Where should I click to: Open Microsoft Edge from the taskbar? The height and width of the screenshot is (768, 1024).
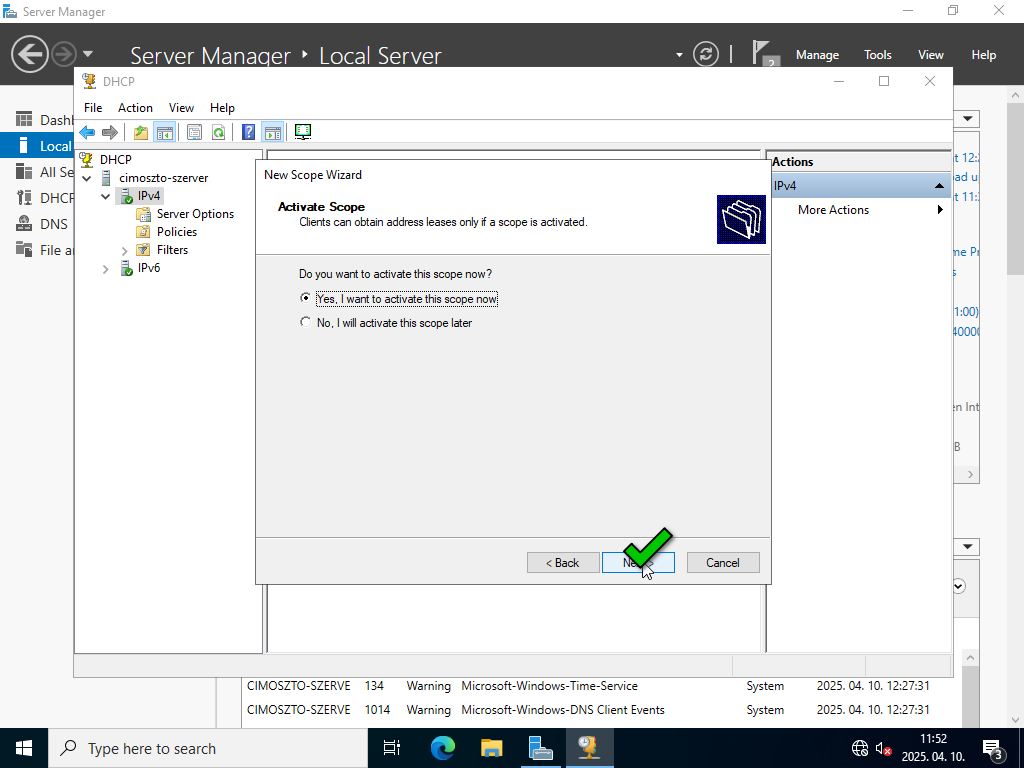[x=443, y=748]
